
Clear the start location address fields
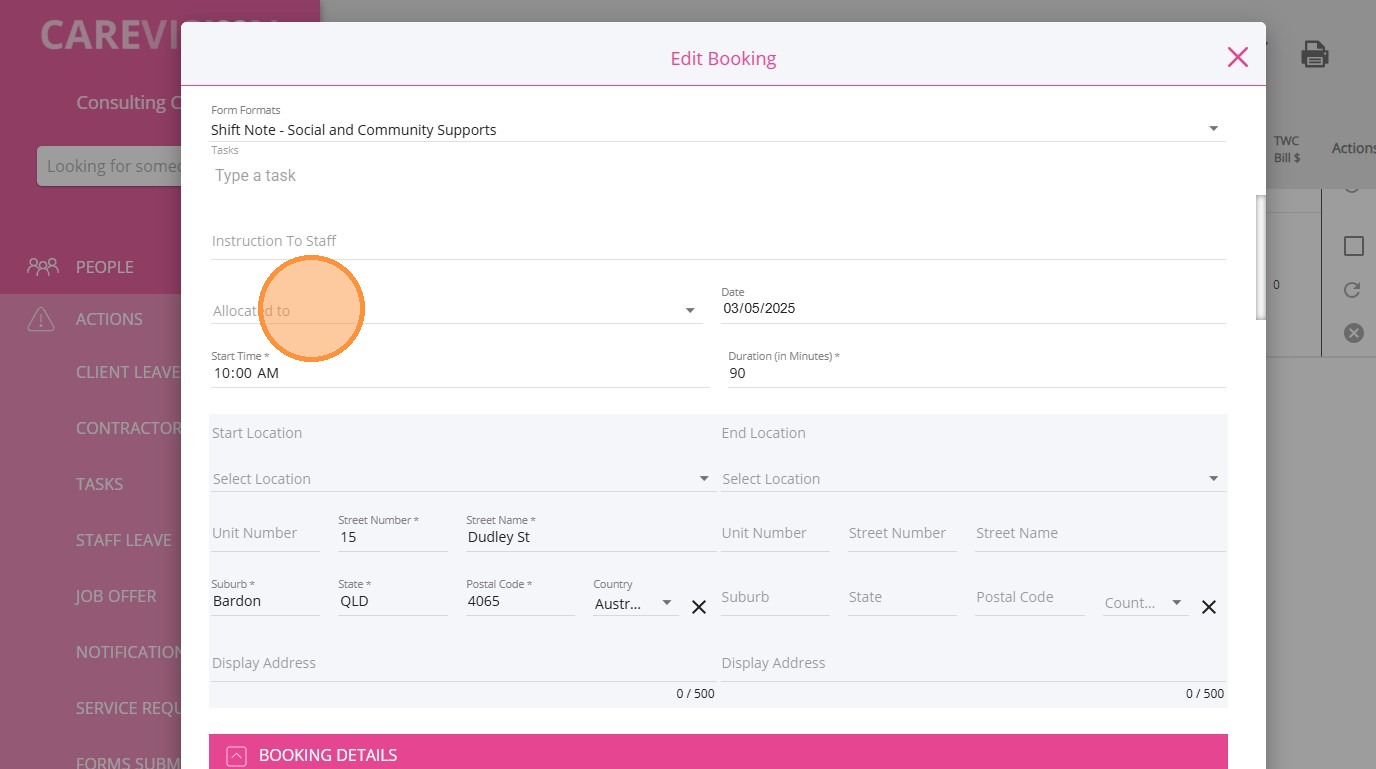699,607
